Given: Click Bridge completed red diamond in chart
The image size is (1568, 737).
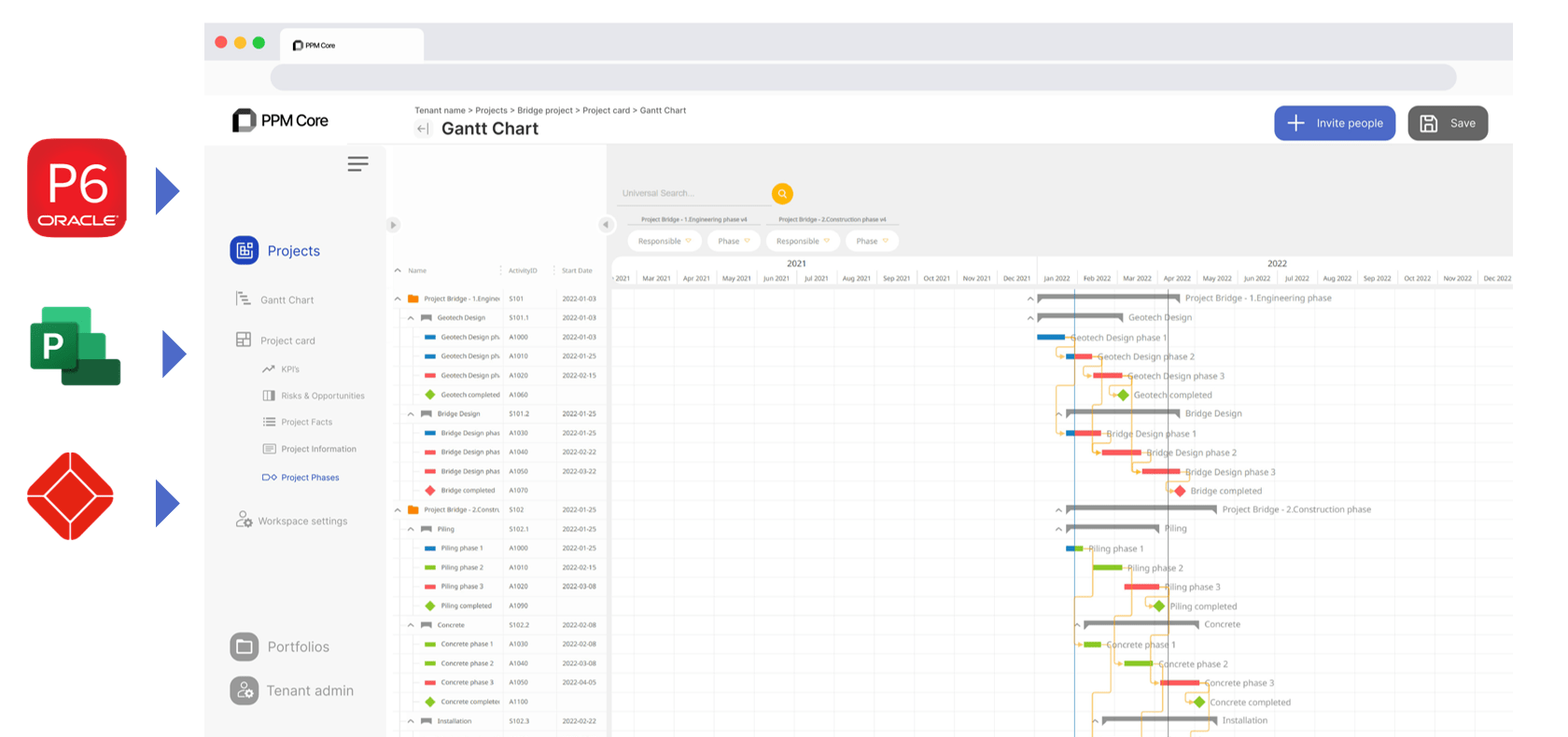Looking at the screenshot, I should click(1180, 491).
